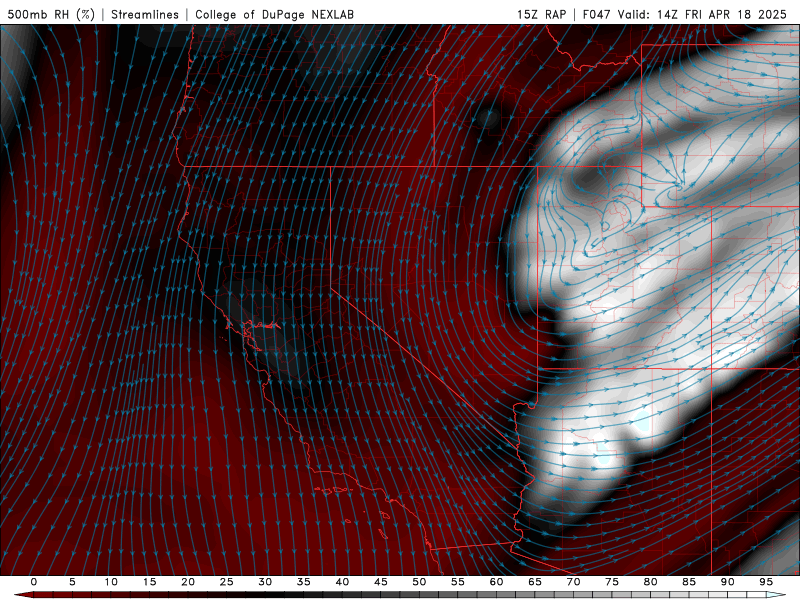Click the "70" value on the color scale
Image resolution: width=800 pixels, height=600 pixels.
point(573,582)
